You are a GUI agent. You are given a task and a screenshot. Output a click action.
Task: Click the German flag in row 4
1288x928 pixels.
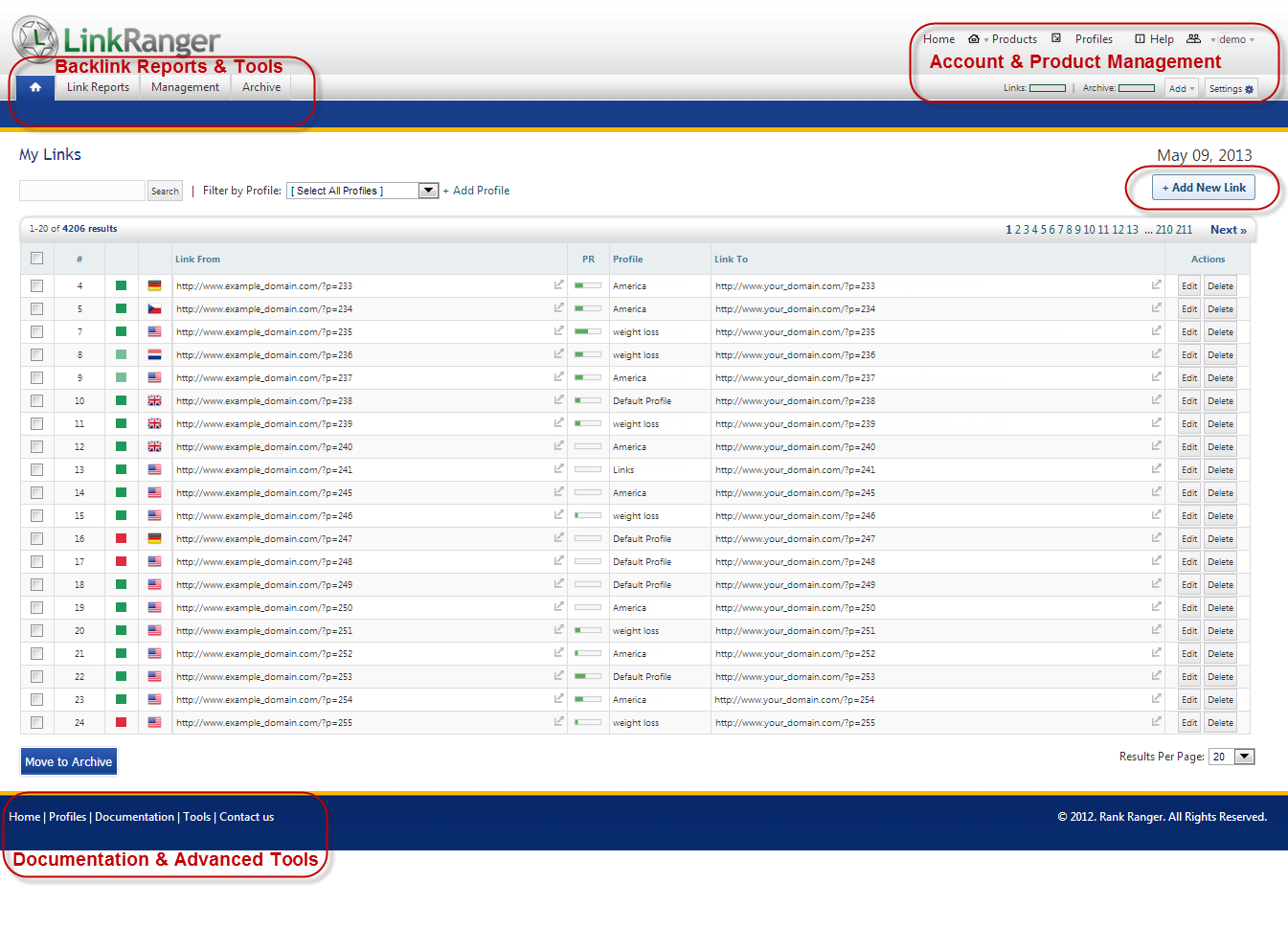click(154, 285)
